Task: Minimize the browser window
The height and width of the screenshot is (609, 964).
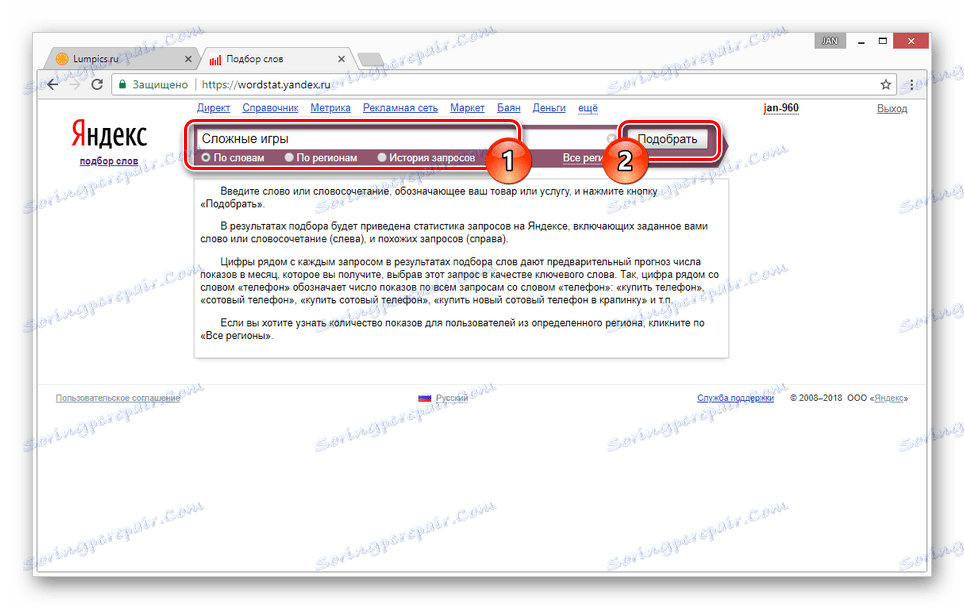Action: tap(861, 41)
